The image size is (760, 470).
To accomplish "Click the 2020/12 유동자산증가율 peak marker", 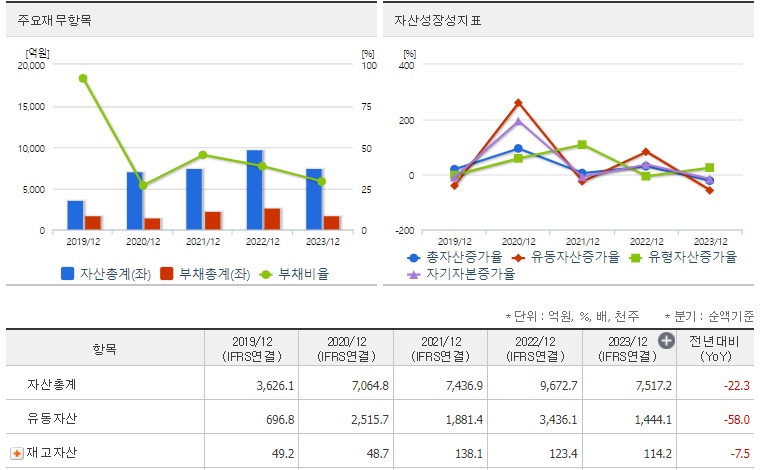I will coord(519,103).
